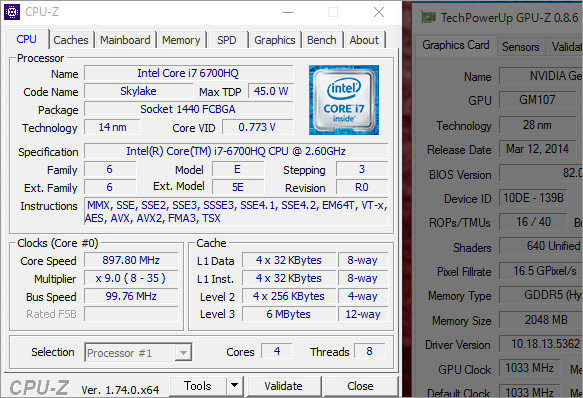
Task: Click the GPU-Z GPU field GM107
Action: (538, 100)
